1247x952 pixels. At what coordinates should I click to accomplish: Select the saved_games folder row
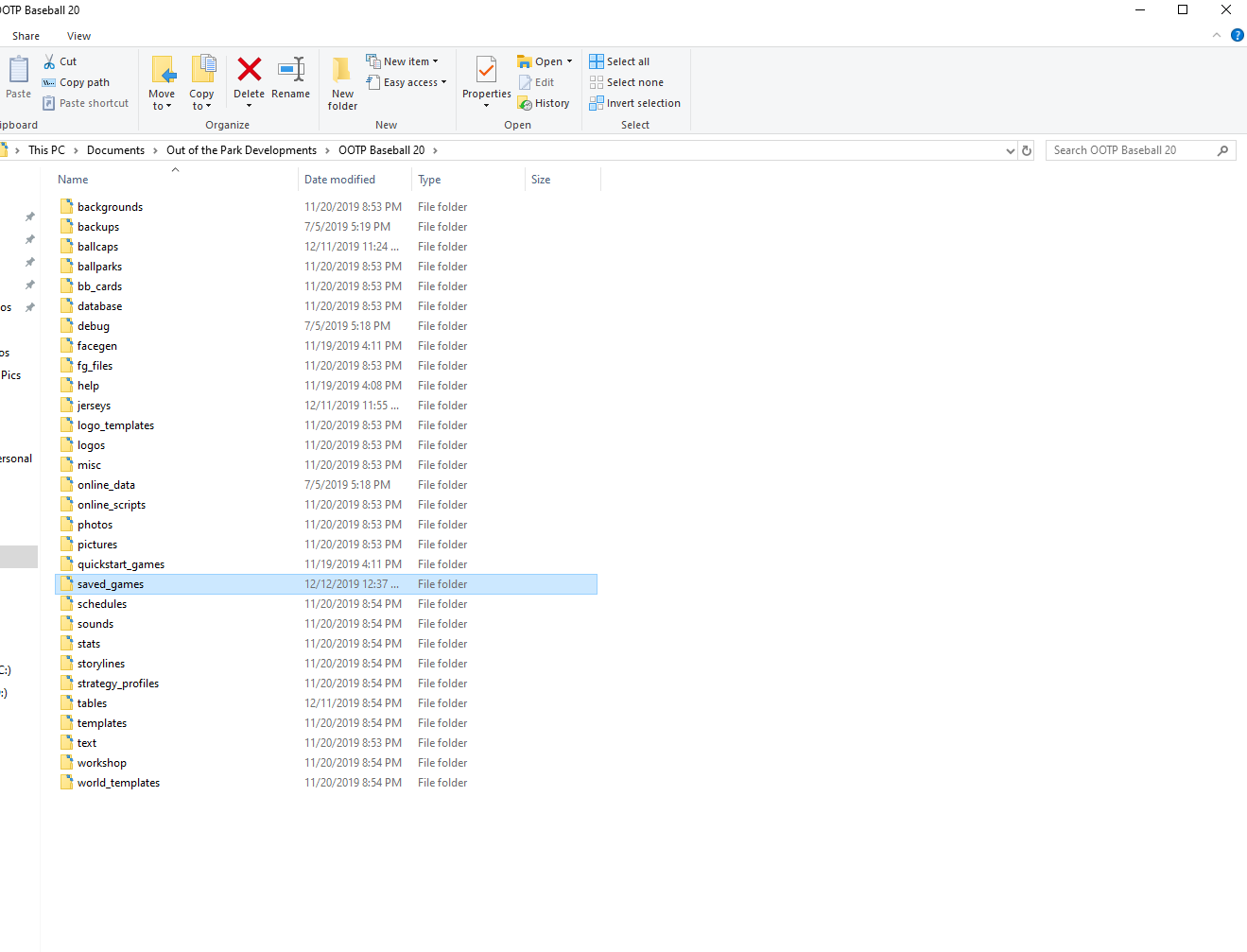point(326,584)
